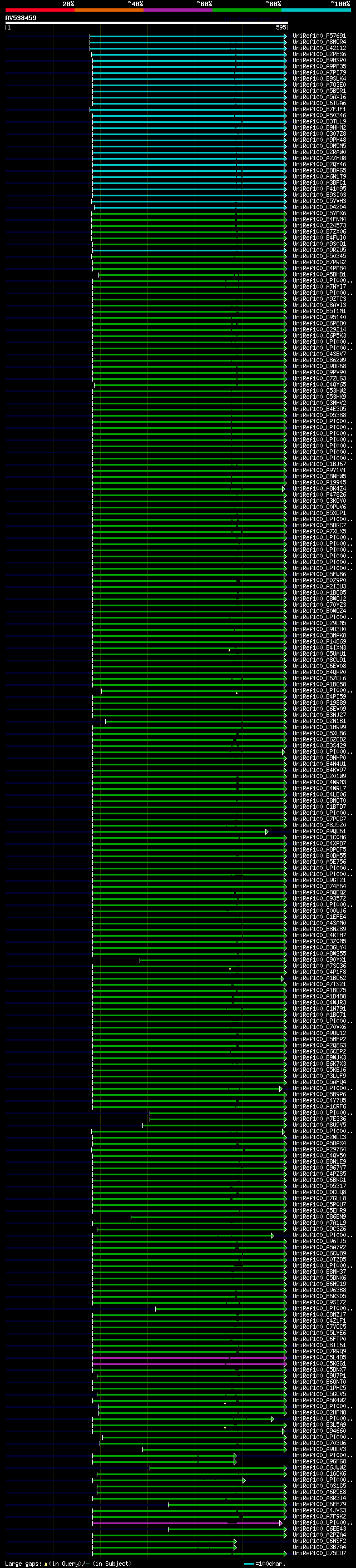Select hit label UniRef100_C1C0H6
Image resolution: width=356 pixels, height=1568 pixels.
[x=319, y=838]
